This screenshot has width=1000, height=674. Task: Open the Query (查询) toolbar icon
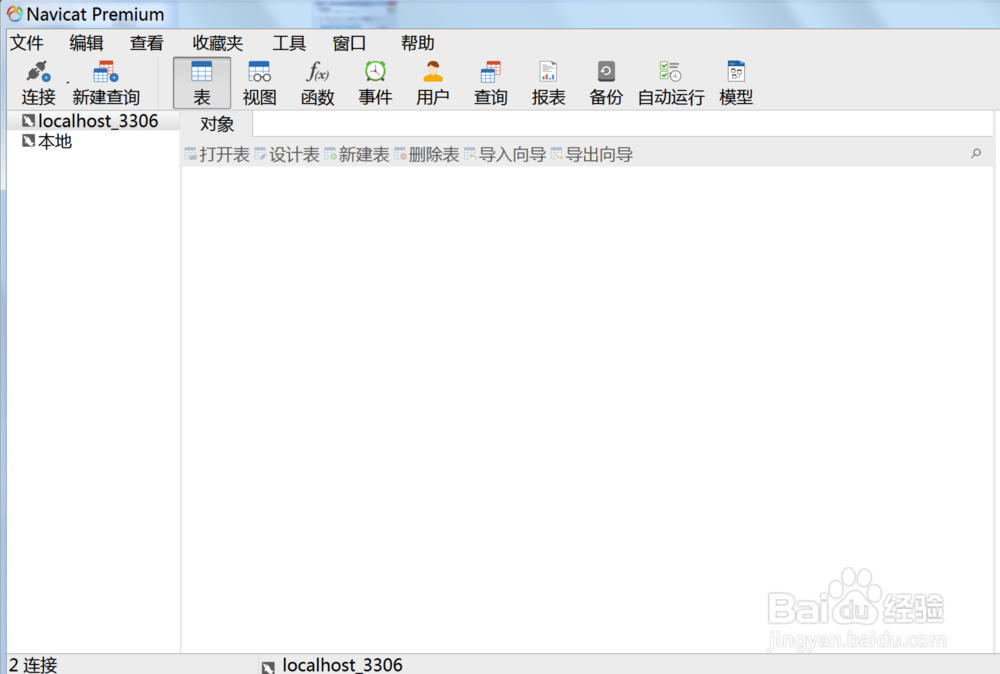pos(490,71)
